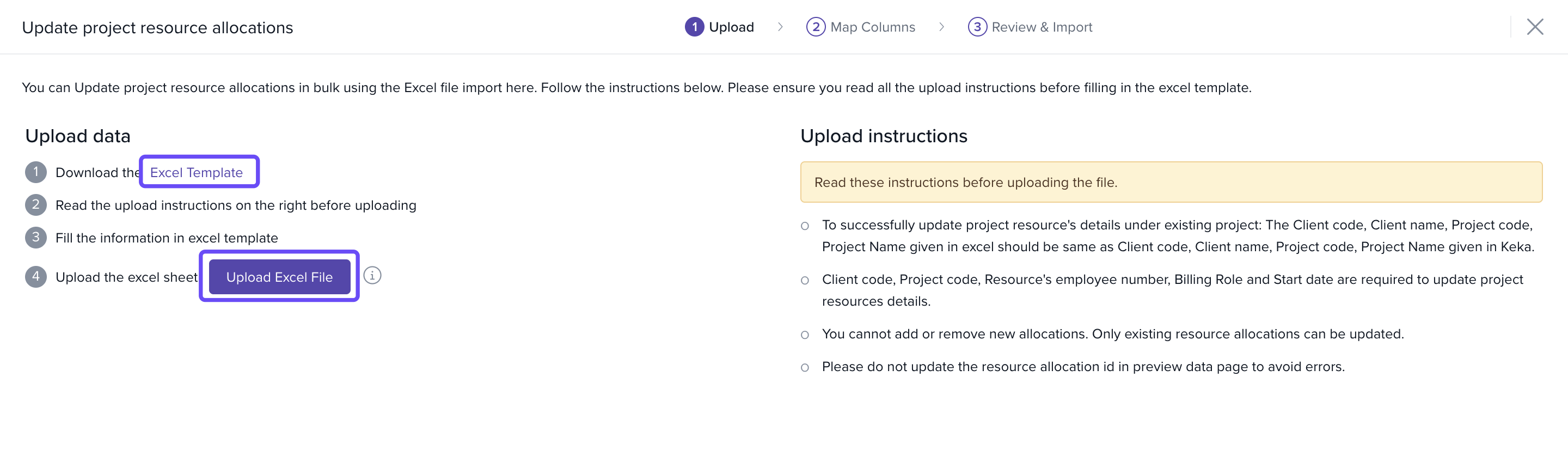Click the step 1 circle in wizard header
The image size is (1568, 473).
click(694, 27)
